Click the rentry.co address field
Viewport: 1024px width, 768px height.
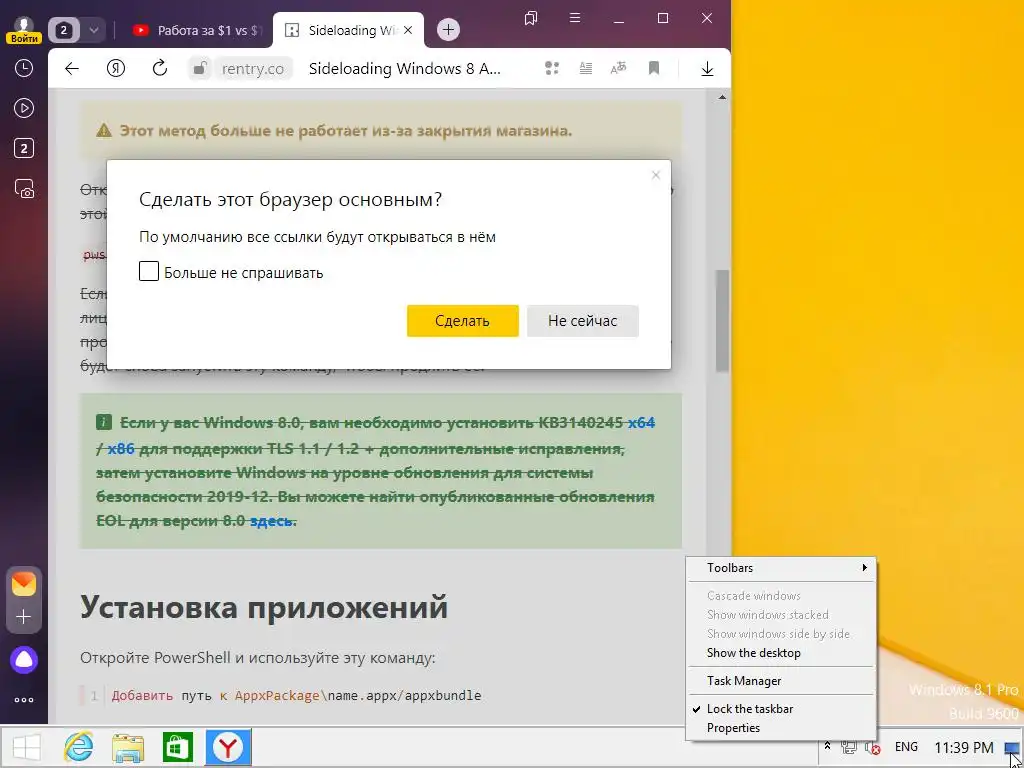pyautogui.click(x=253, y=69)
